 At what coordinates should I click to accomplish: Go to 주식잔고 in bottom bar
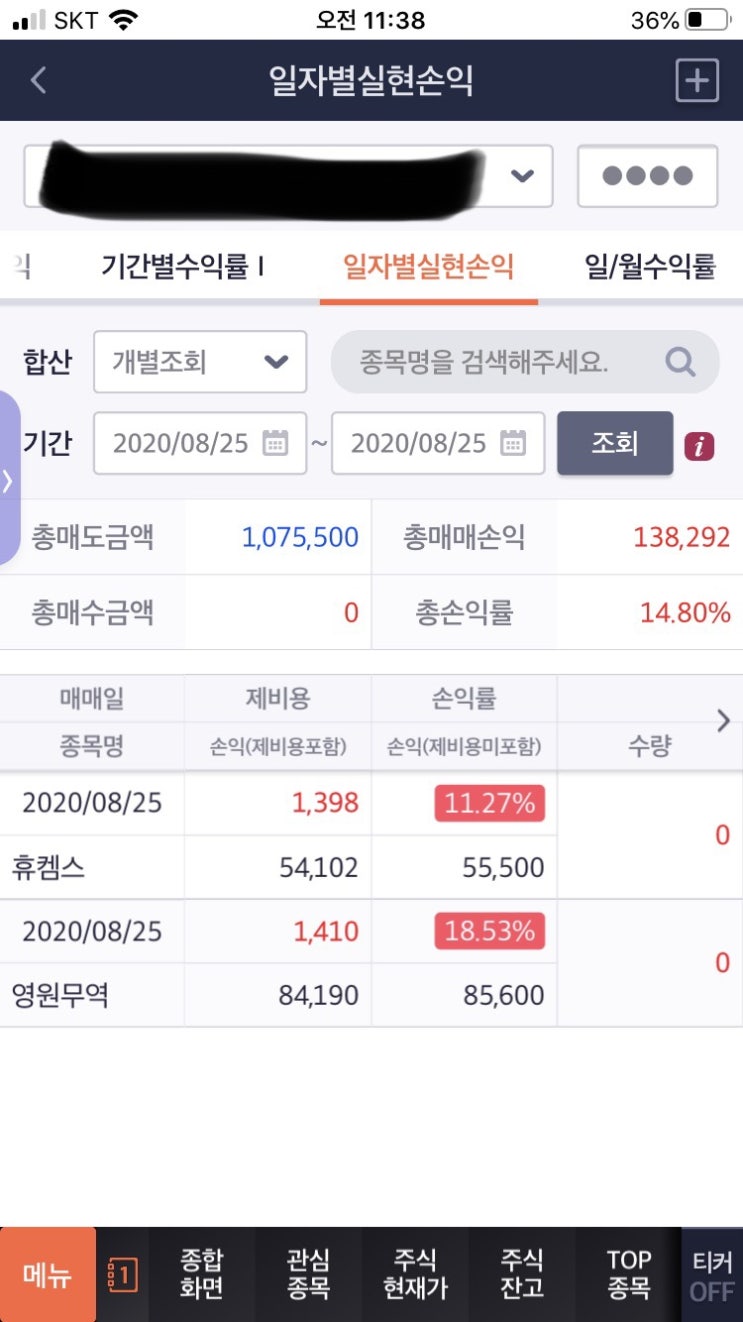pyautogui.click(x=522, y=1275)
